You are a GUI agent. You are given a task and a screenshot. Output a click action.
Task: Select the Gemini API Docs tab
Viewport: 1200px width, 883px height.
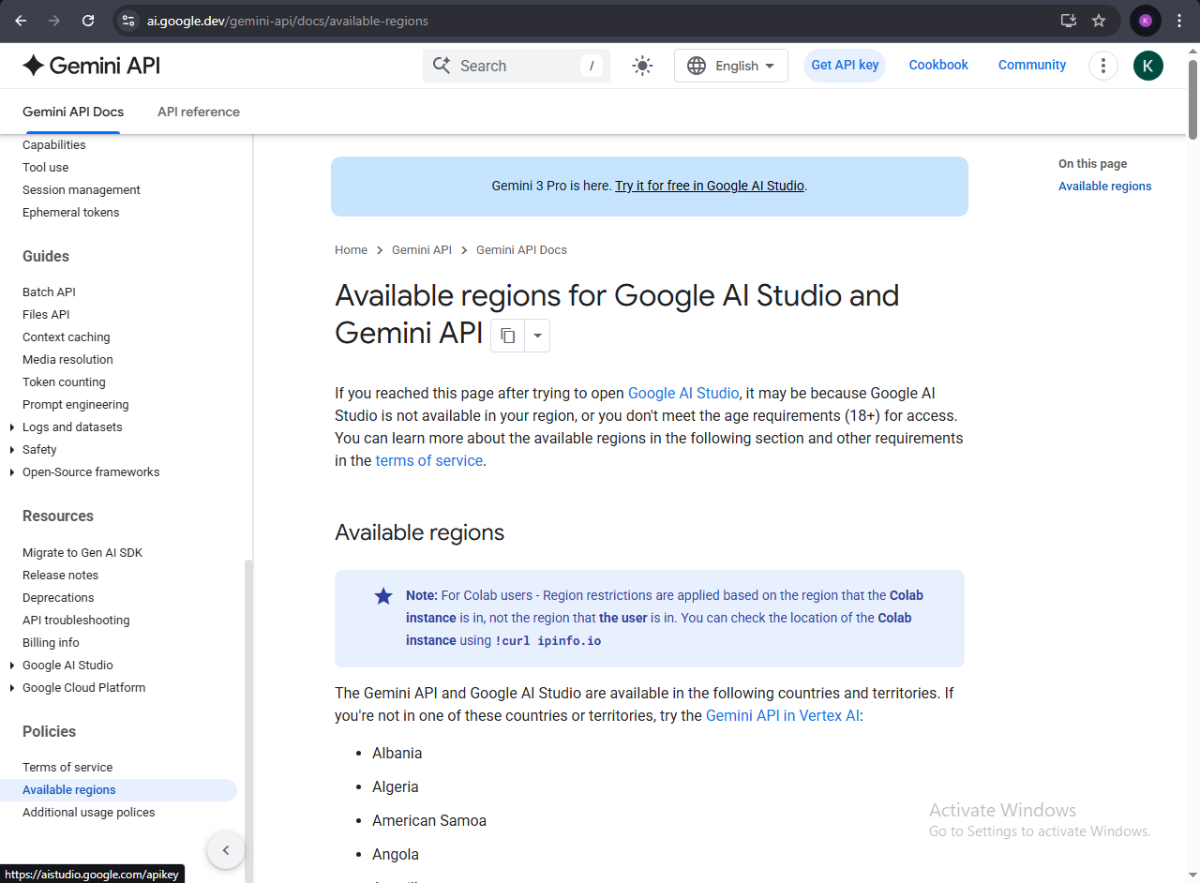point(73,112)
